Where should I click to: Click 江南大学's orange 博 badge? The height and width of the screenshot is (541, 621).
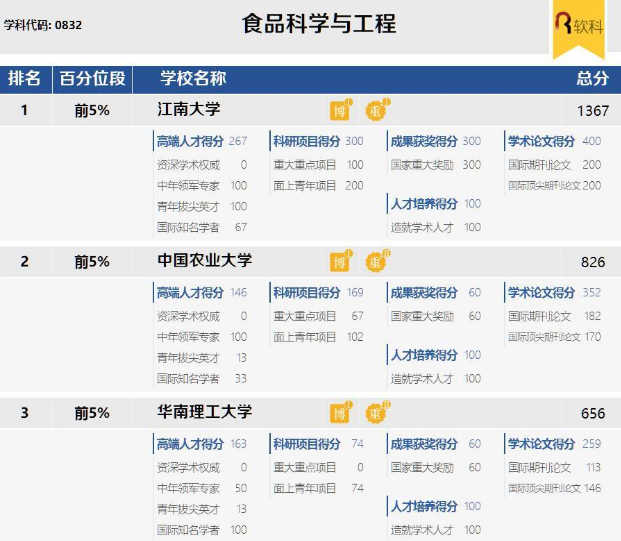click(340, 110)
